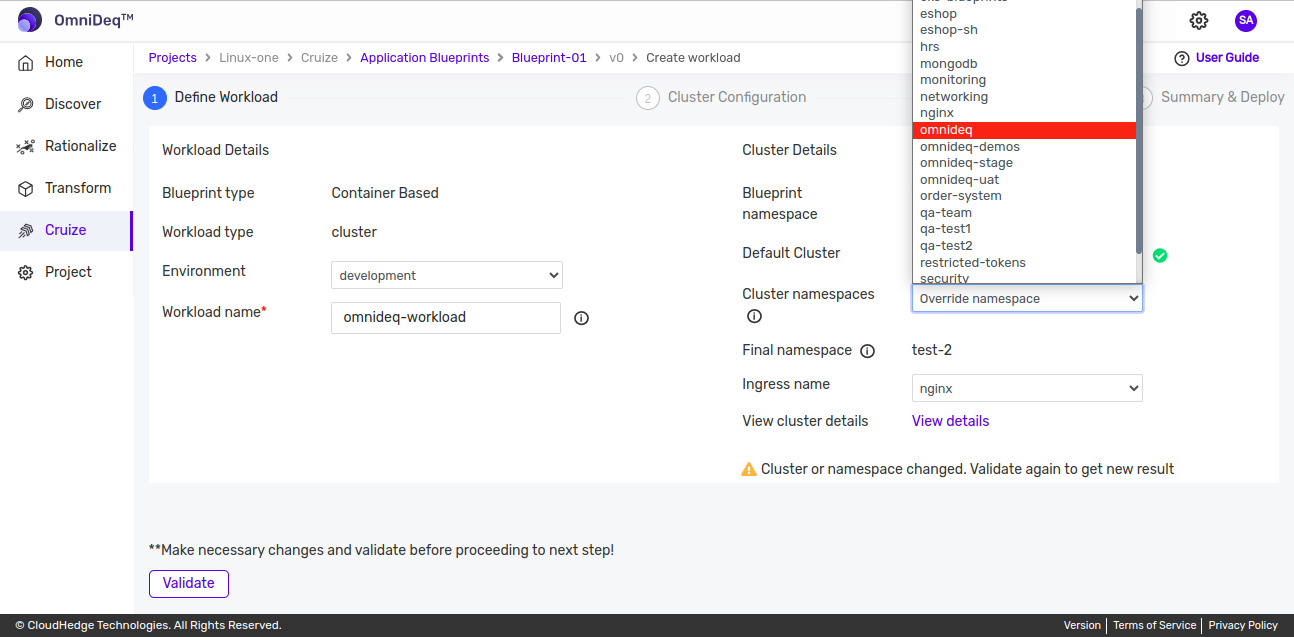This screenshot has width=1294, height=637.
Task: Click Projects breadcrumb link
Action: point(173,58)
